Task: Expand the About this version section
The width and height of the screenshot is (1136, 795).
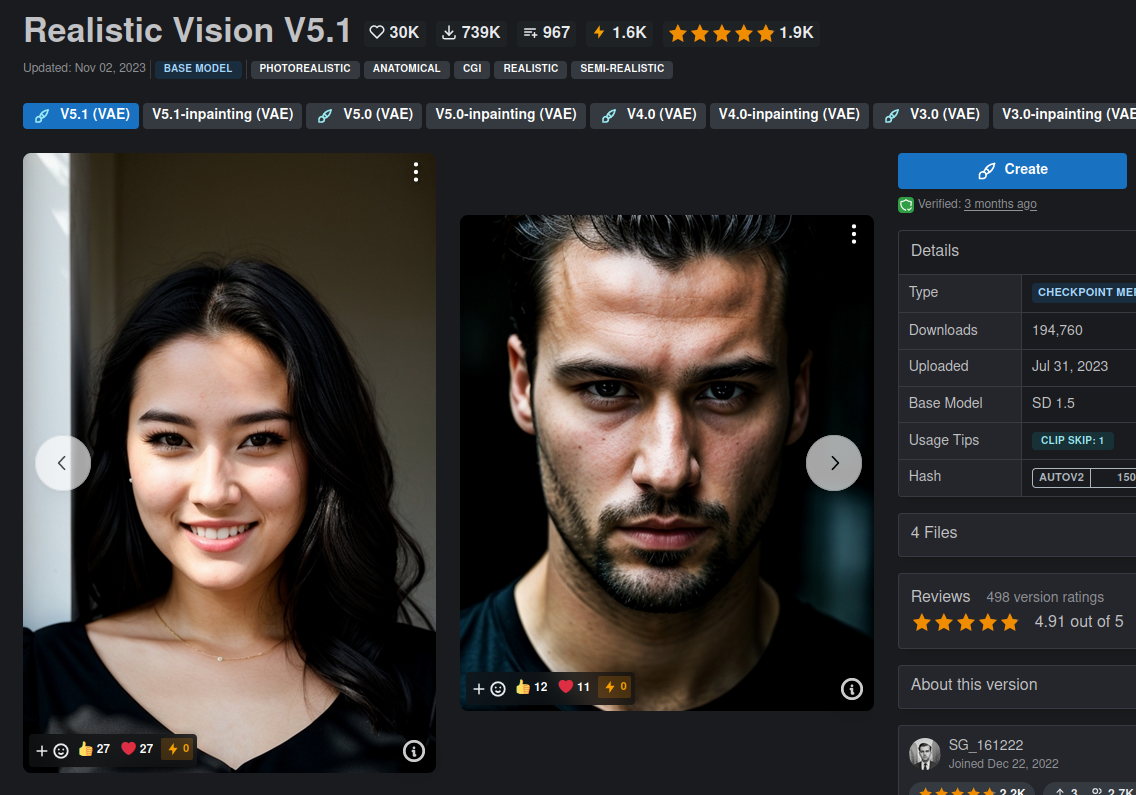Action: 1016,685
